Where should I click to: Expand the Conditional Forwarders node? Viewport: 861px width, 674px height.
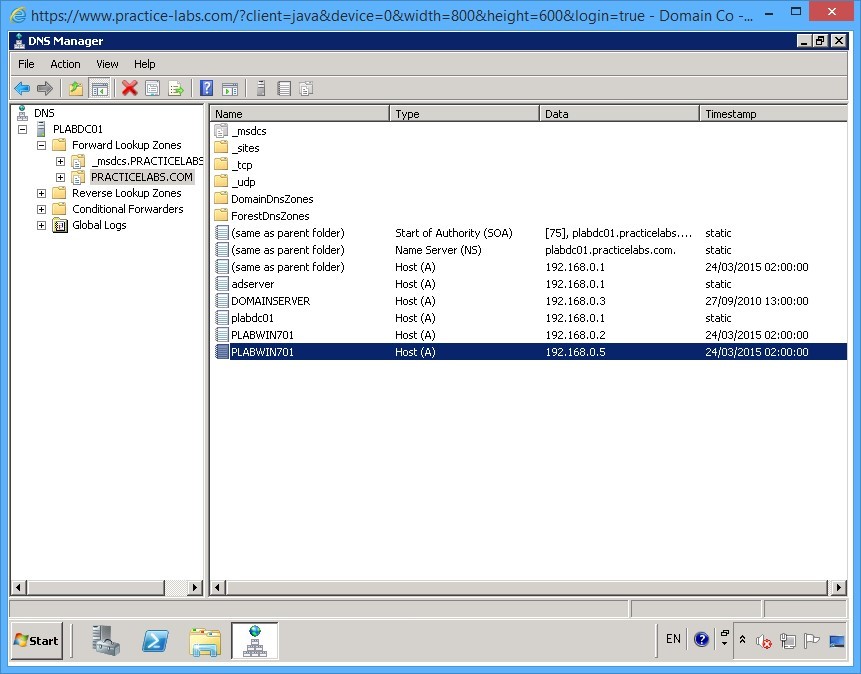[x=40, y=208]
